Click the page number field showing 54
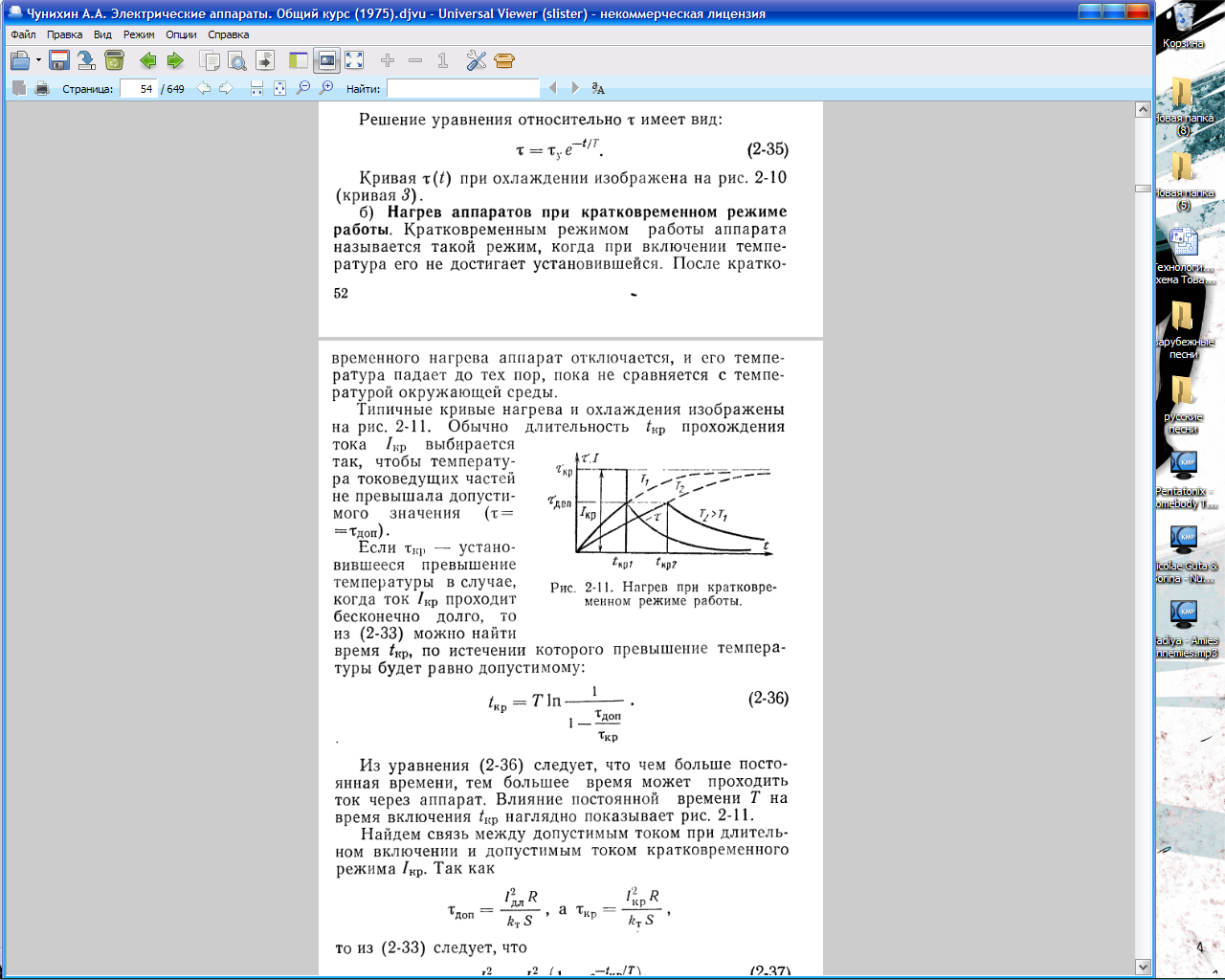This screenshot has width=1225, height=980. pos(139,89)
